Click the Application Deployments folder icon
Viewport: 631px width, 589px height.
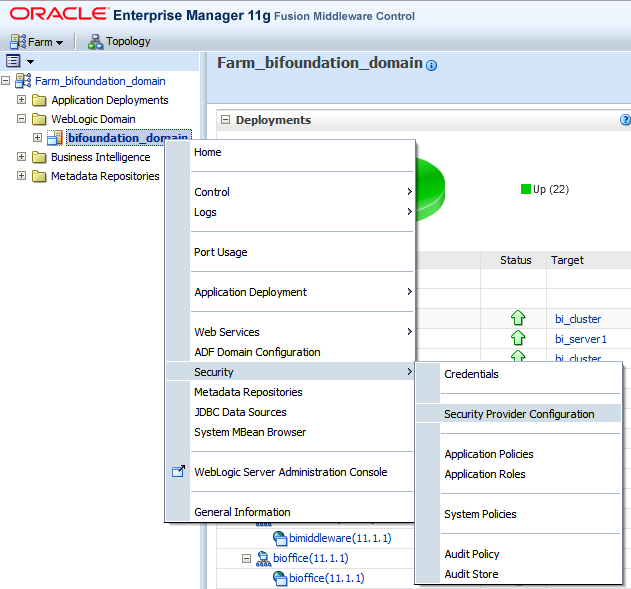39,100
